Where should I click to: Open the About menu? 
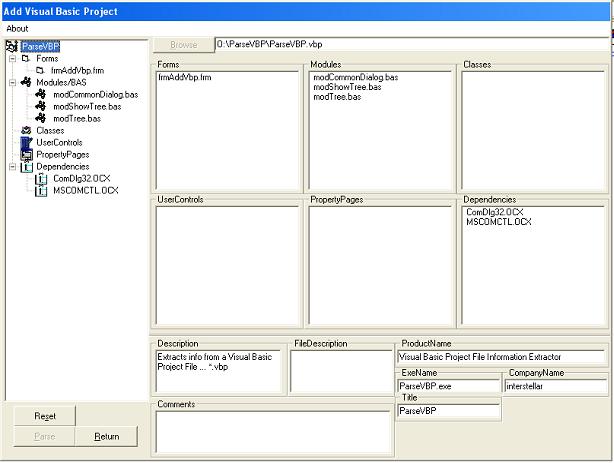point(17,28)
